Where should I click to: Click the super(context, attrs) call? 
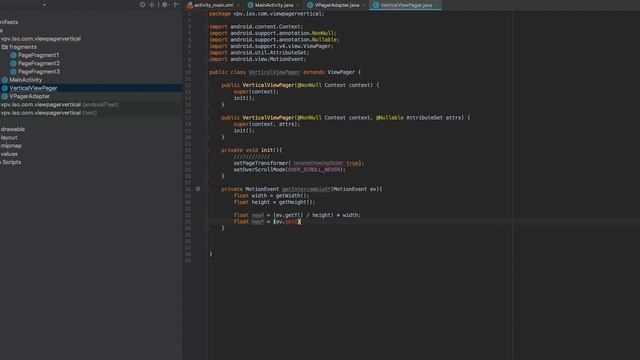pos(267,124)
